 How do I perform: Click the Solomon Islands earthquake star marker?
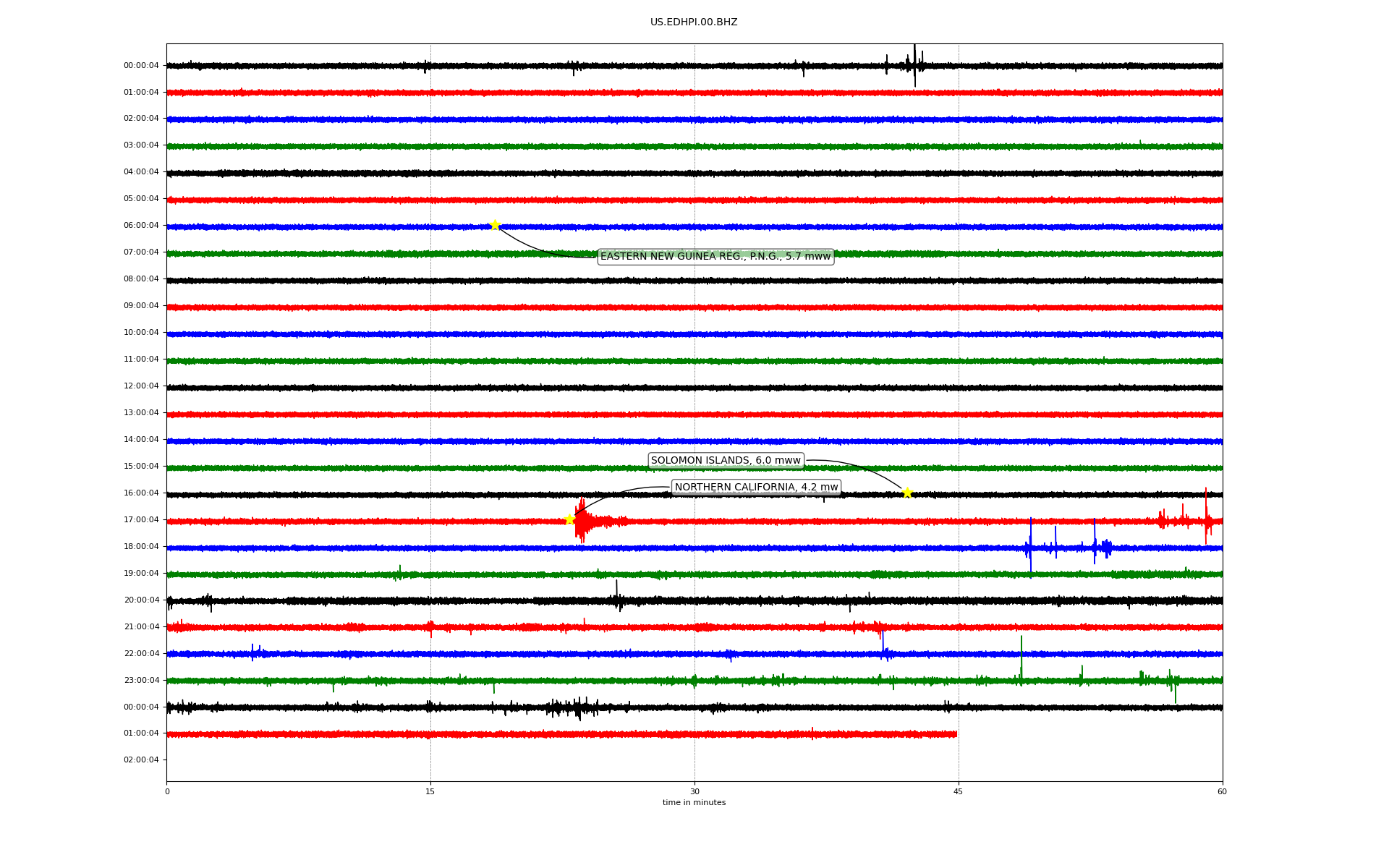click(907, 493)
